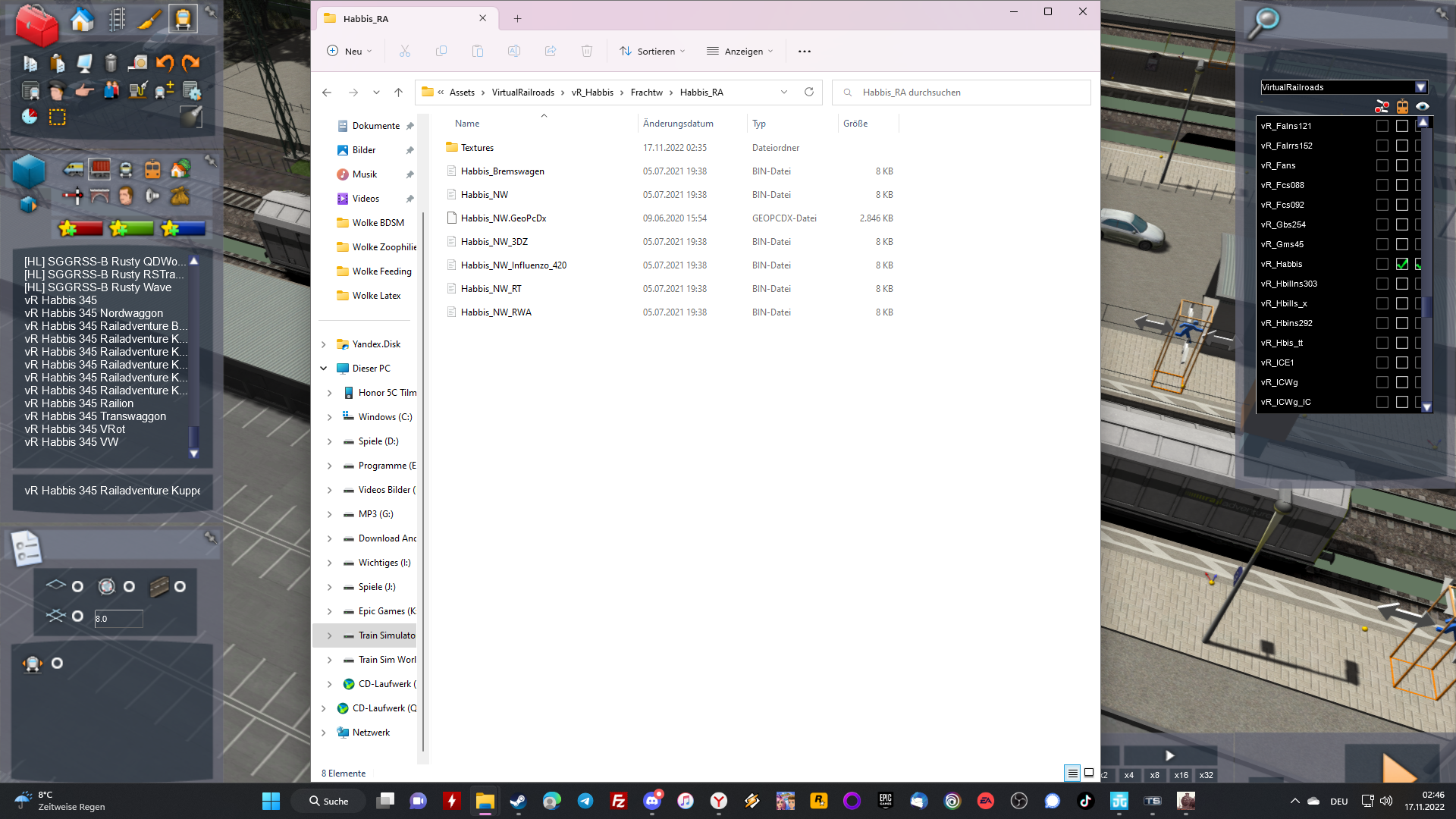This screenshot has width=1456, height=819.
Task: Select the rolling stock wagon category icon
Action: coord(99,169)
